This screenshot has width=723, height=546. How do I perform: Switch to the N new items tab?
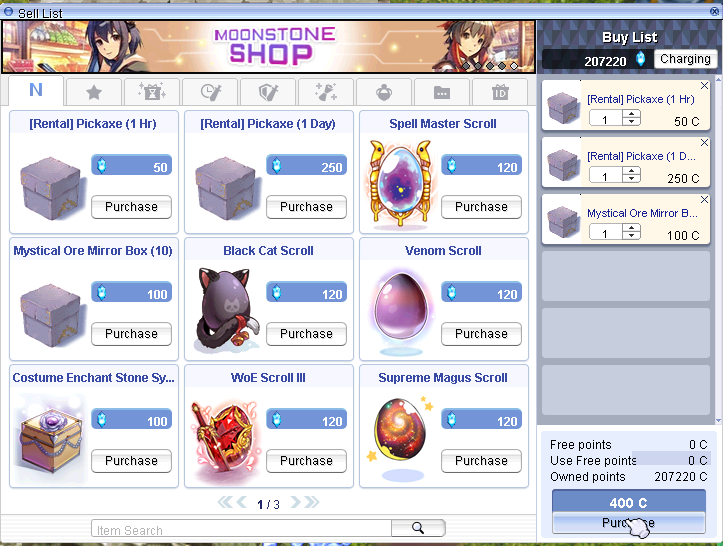(x=36, y=90)
